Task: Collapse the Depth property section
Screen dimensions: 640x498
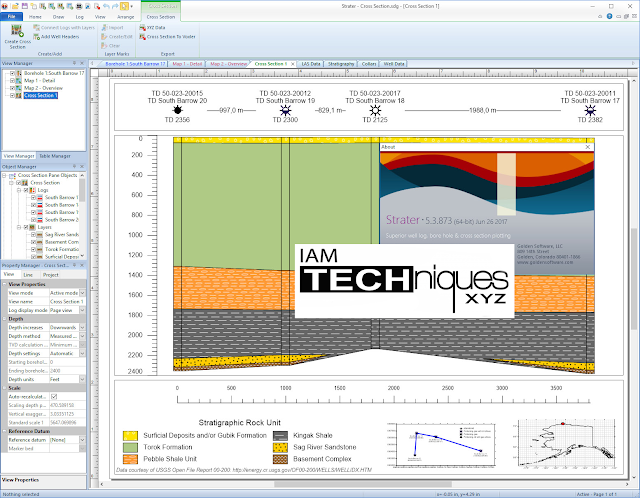Action: (4, 319)
